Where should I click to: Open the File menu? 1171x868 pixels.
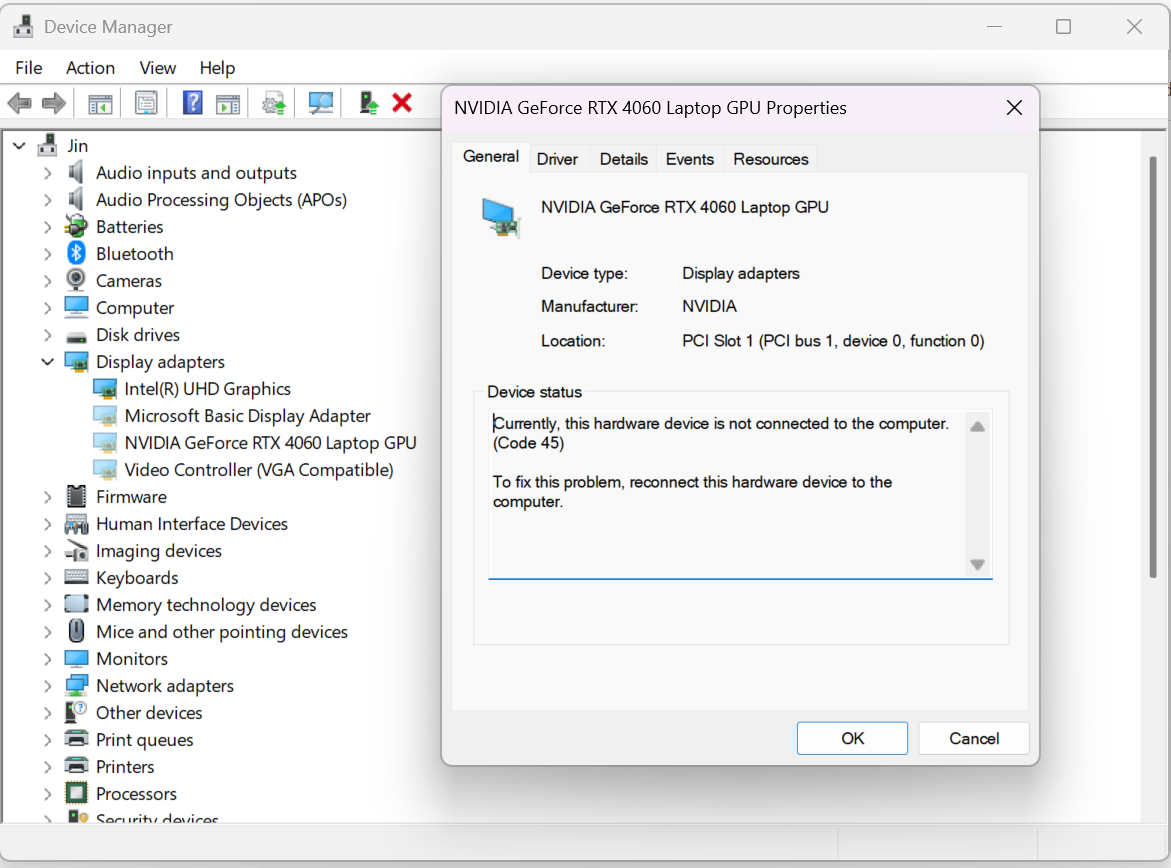[x=28, y=68]
